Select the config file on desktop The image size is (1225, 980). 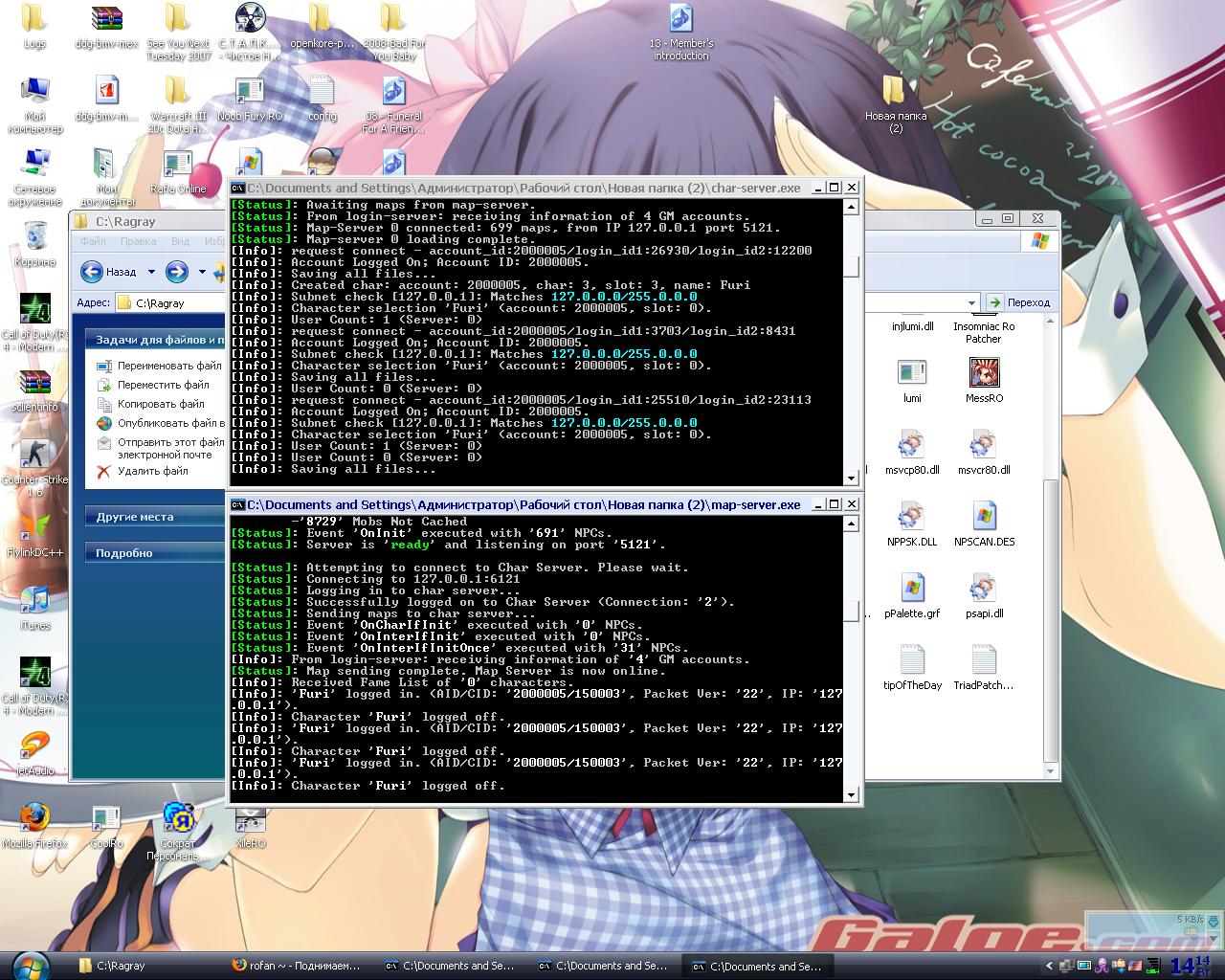(322, 100)
